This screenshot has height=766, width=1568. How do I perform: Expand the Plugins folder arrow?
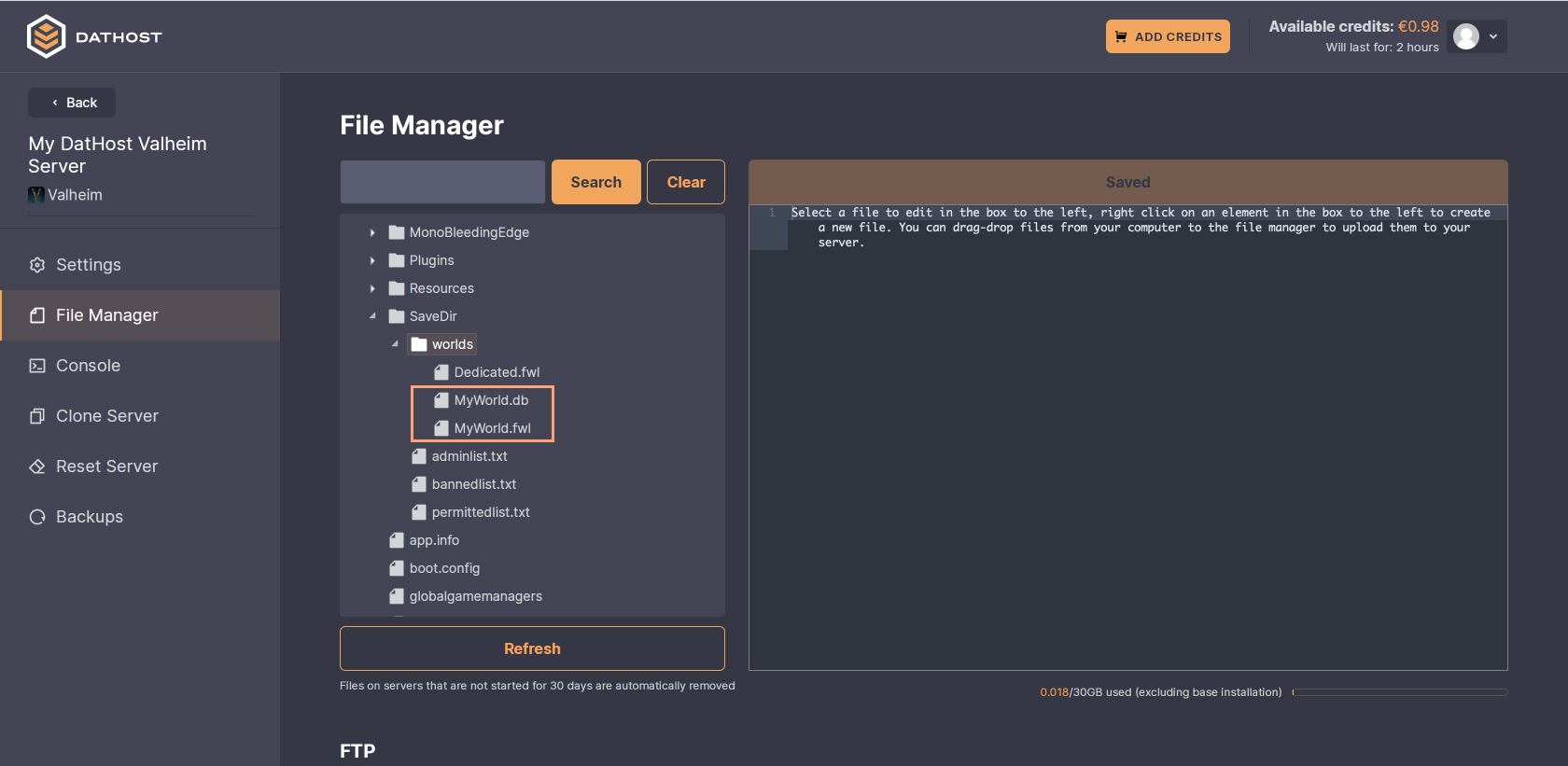coord(372,260)
